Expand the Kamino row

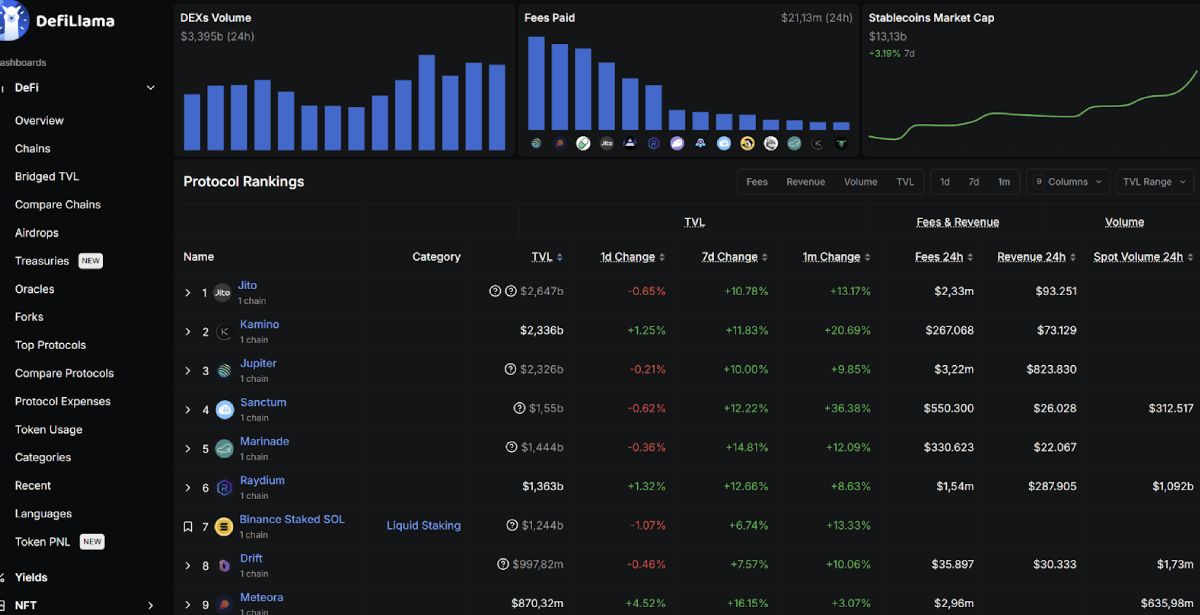pyautogui.click(x=187, y=332)
